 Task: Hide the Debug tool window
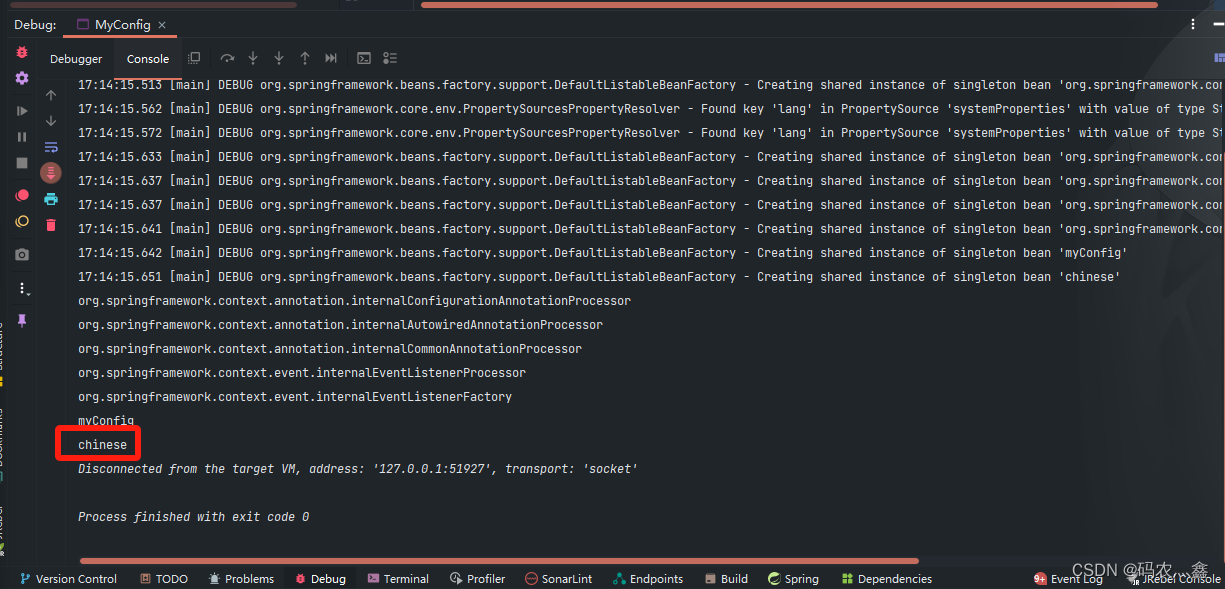pyautogui.click(x=1216, y=24)
